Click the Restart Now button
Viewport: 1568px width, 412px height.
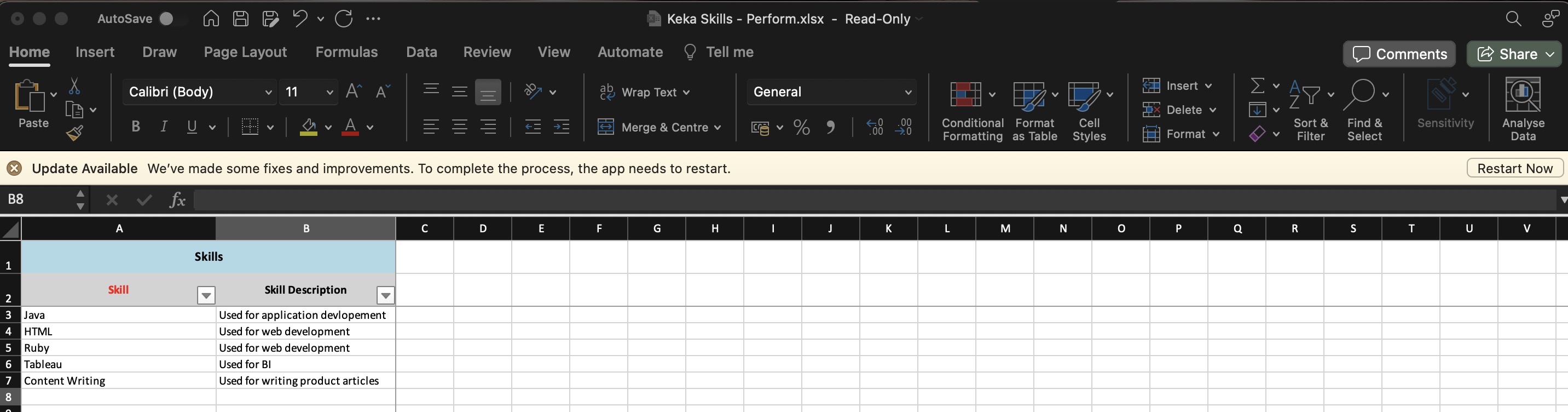coord(1514,168)
